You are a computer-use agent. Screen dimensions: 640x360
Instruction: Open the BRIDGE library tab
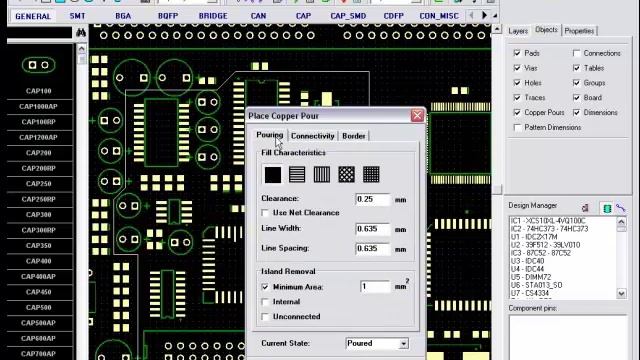click(213, 16)
